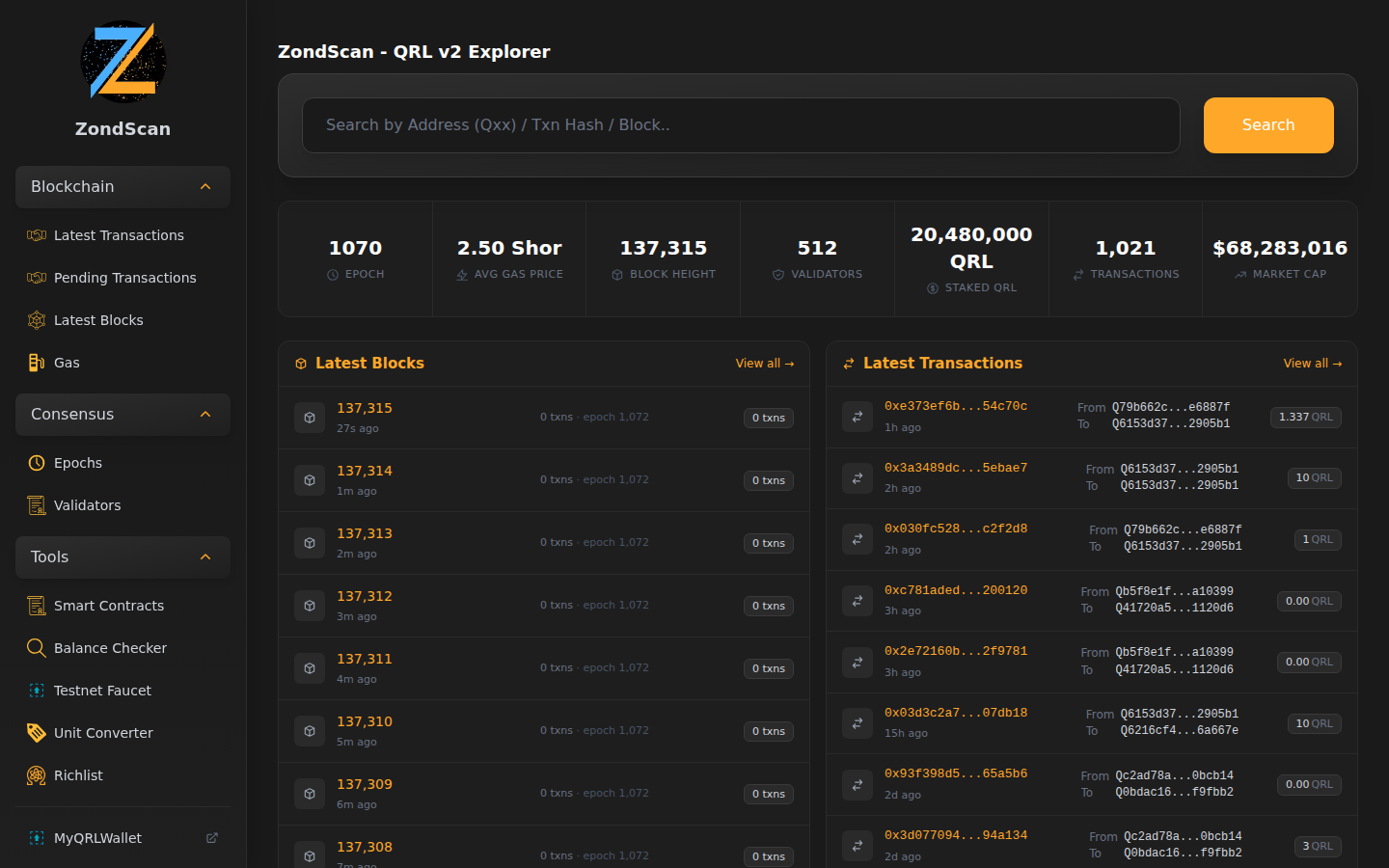
Task: Click the Latest Blocks header cube icon
Action: [301, 364]
